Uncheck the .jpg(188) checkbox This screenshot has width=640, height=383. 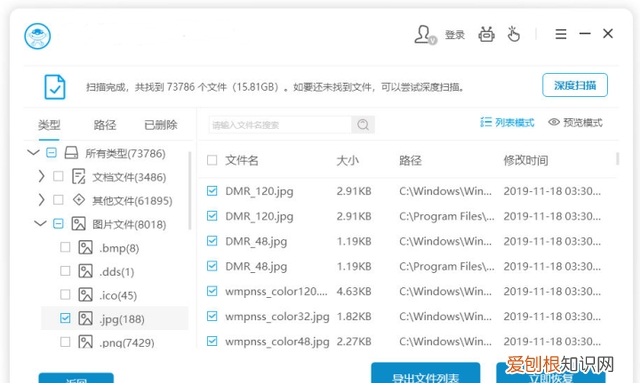point(65,318)
